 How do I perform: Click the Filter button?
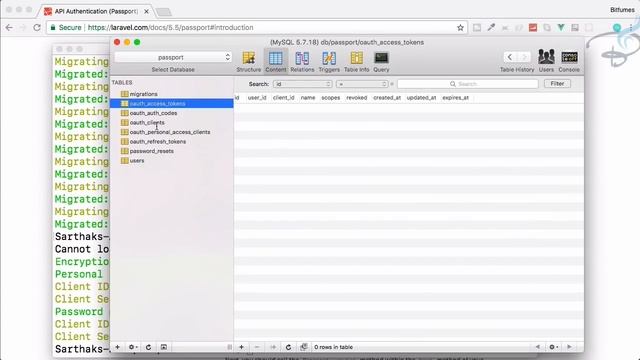click(557, 84)
